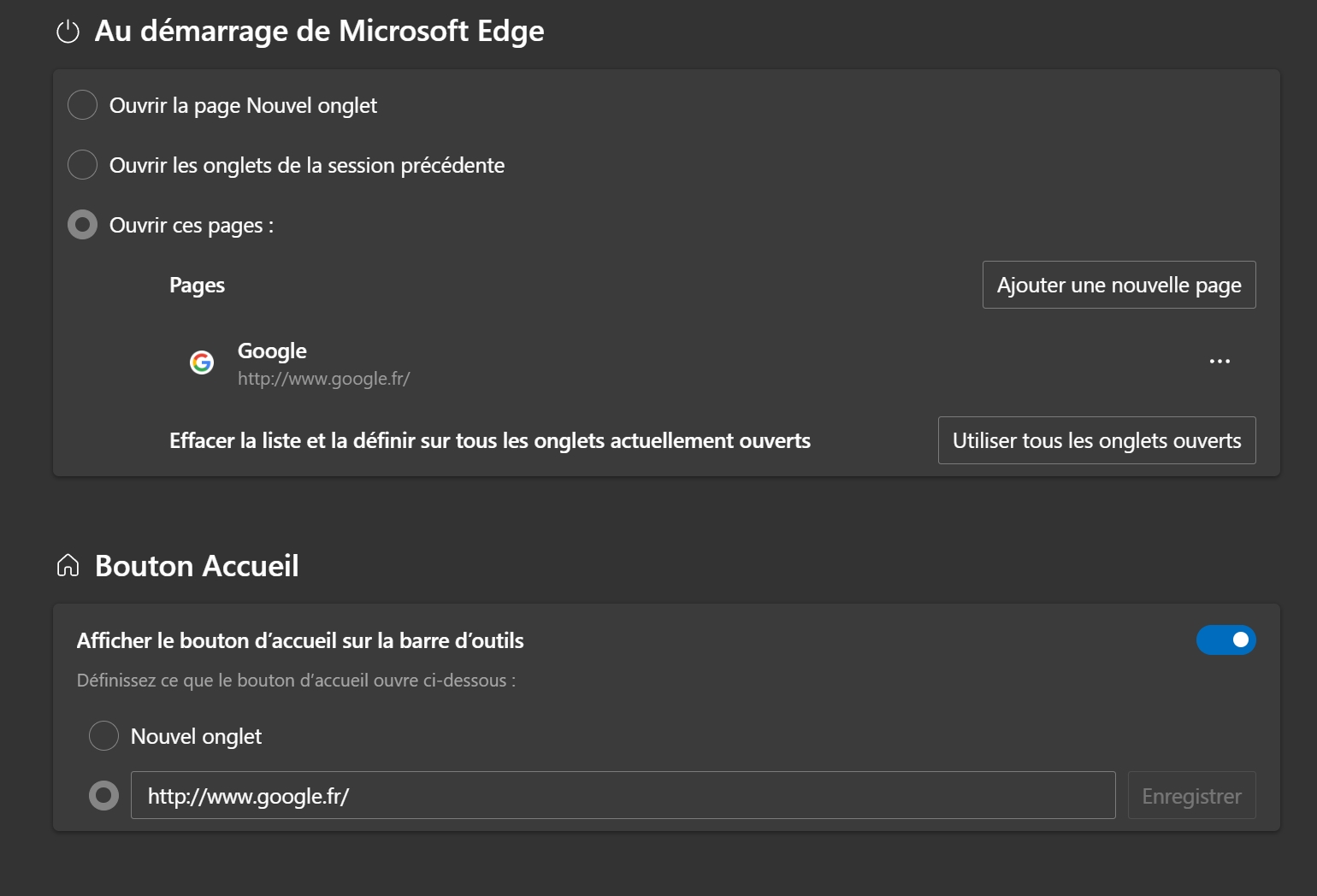
Task: Click the "Pages" label above the list
Action: click(x=197, y=286)
